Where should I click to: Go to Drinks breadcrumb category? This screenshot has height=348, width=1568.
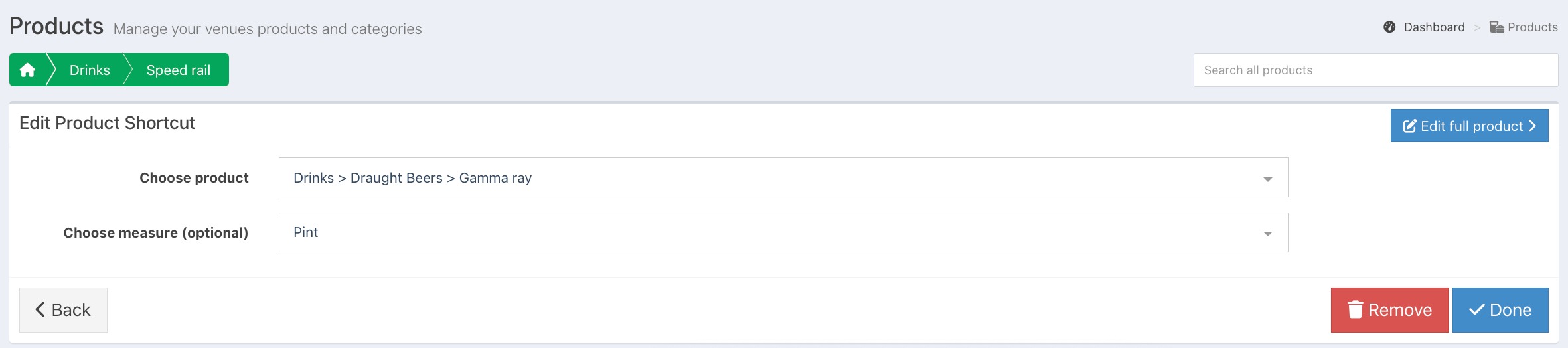tap(90, 70)
